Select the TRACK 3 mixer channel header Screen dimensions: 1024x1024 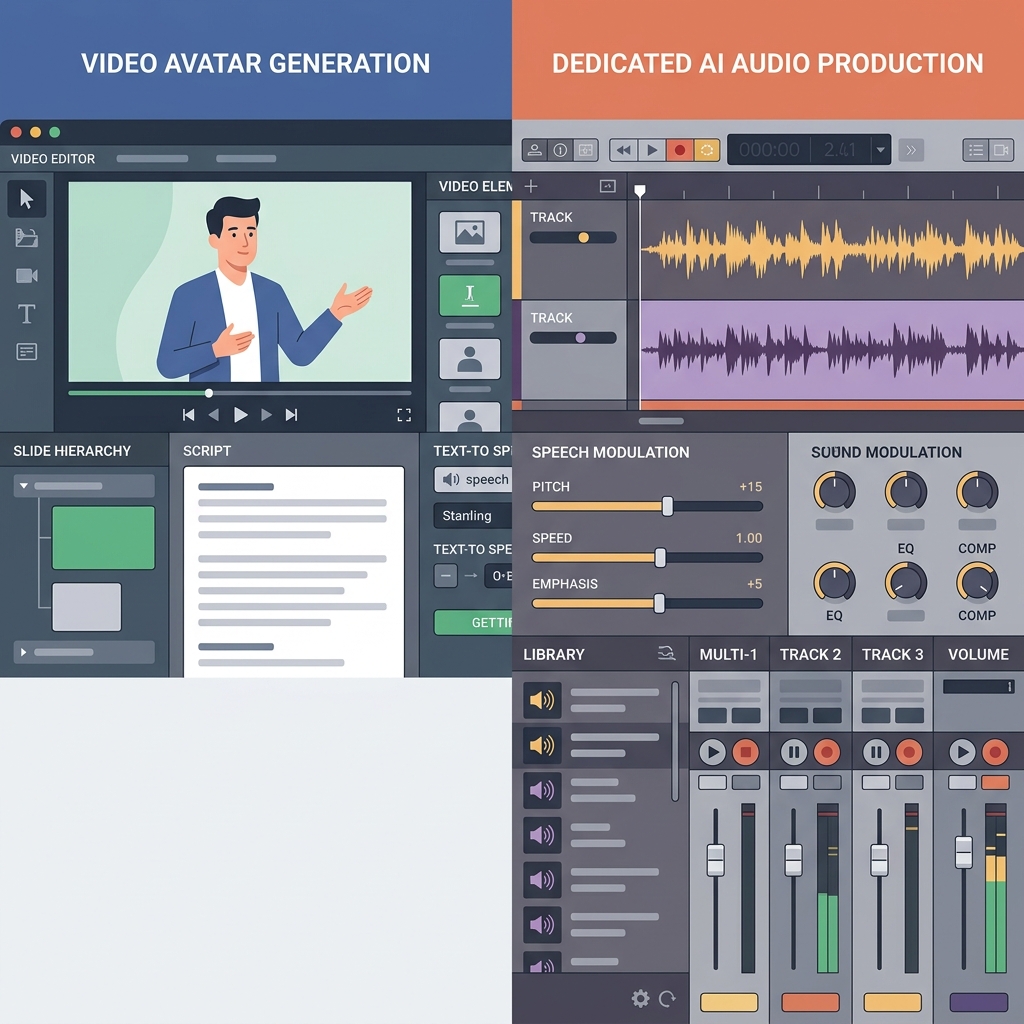coord(893,654)
